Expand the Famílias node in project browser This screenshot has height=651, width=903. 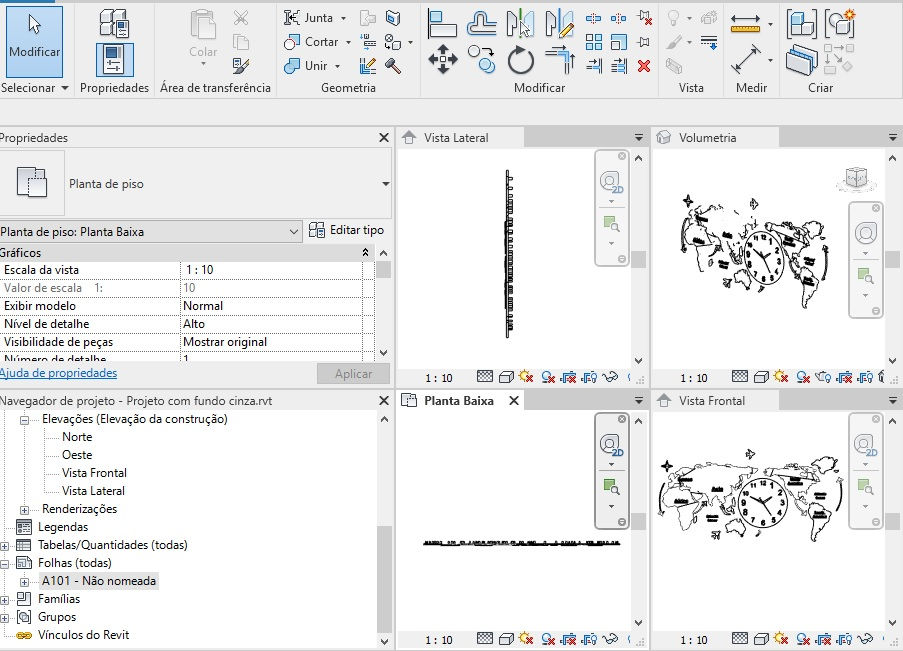tap(5, 600)
